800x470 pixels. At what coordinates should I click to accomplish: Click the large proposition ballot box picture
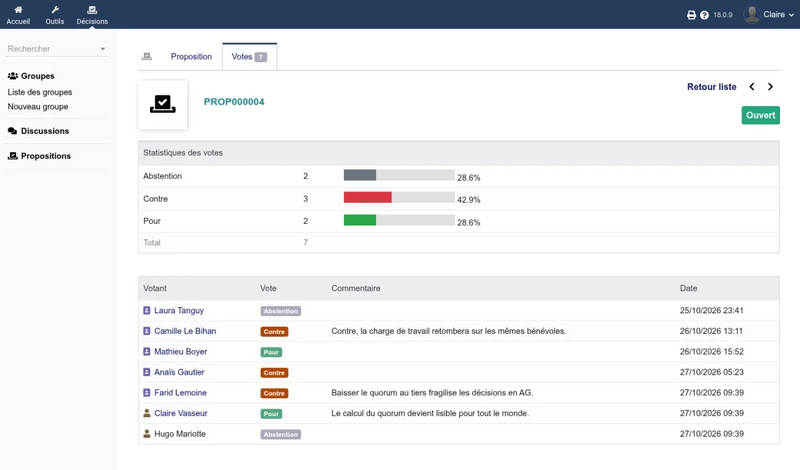[x=163, y=105]
